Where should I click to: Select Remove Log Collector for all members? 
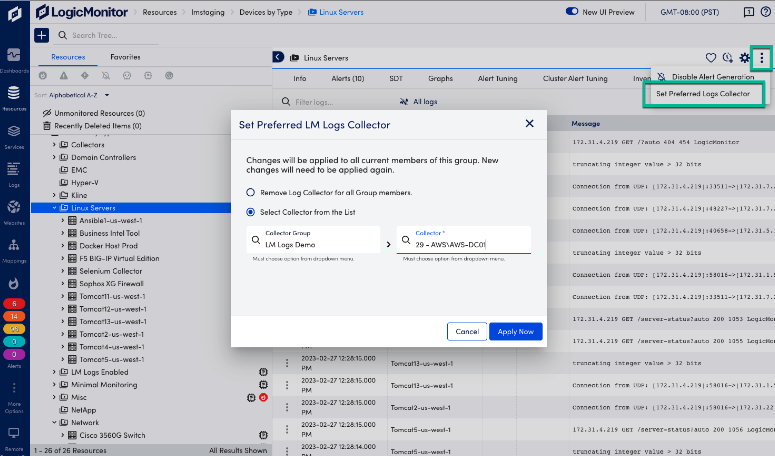250,192
